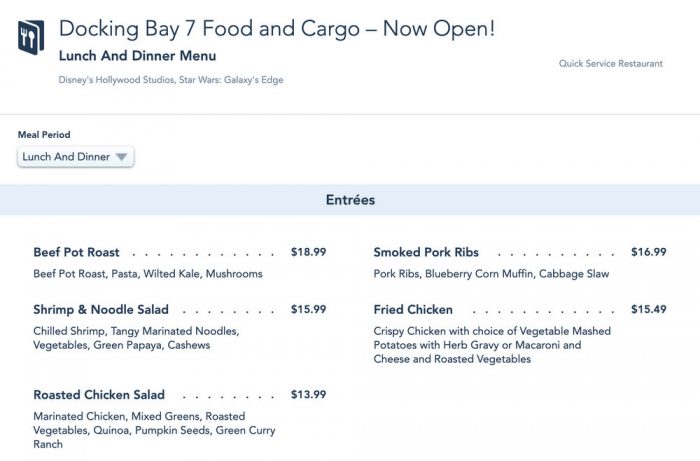Click the restaurant fork-and-knife menu icon
This screenshot has width=700, height=461.
pos(30,37)
